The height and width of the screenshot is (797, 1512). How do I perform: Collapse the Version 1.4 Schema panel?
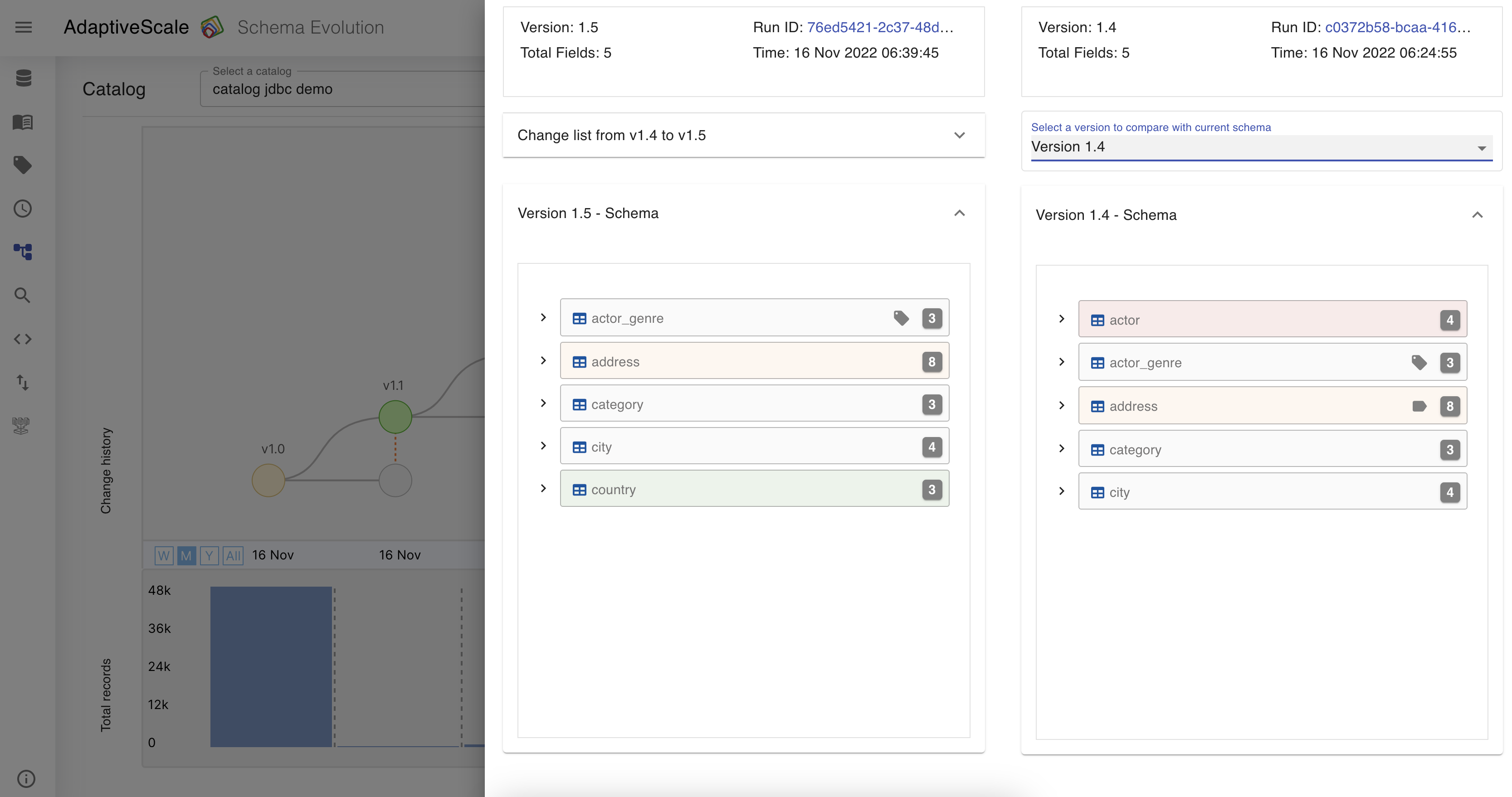coord(1478,215)
